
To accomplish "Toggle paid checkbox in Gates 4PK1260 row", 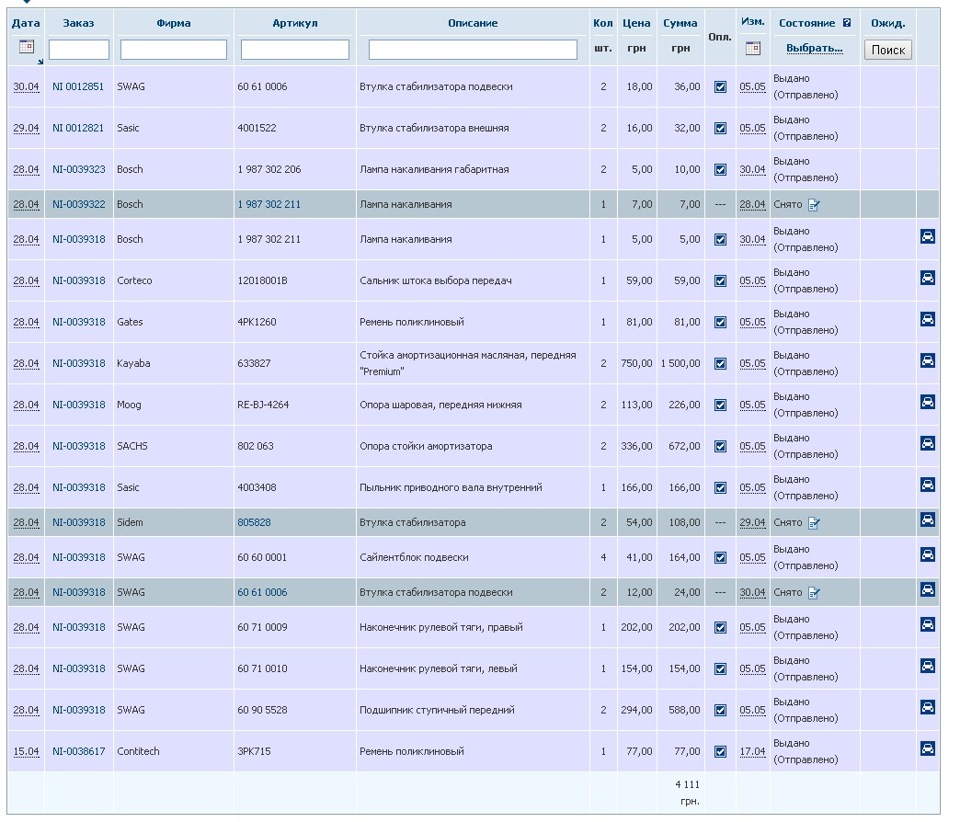I will [720, 323].
